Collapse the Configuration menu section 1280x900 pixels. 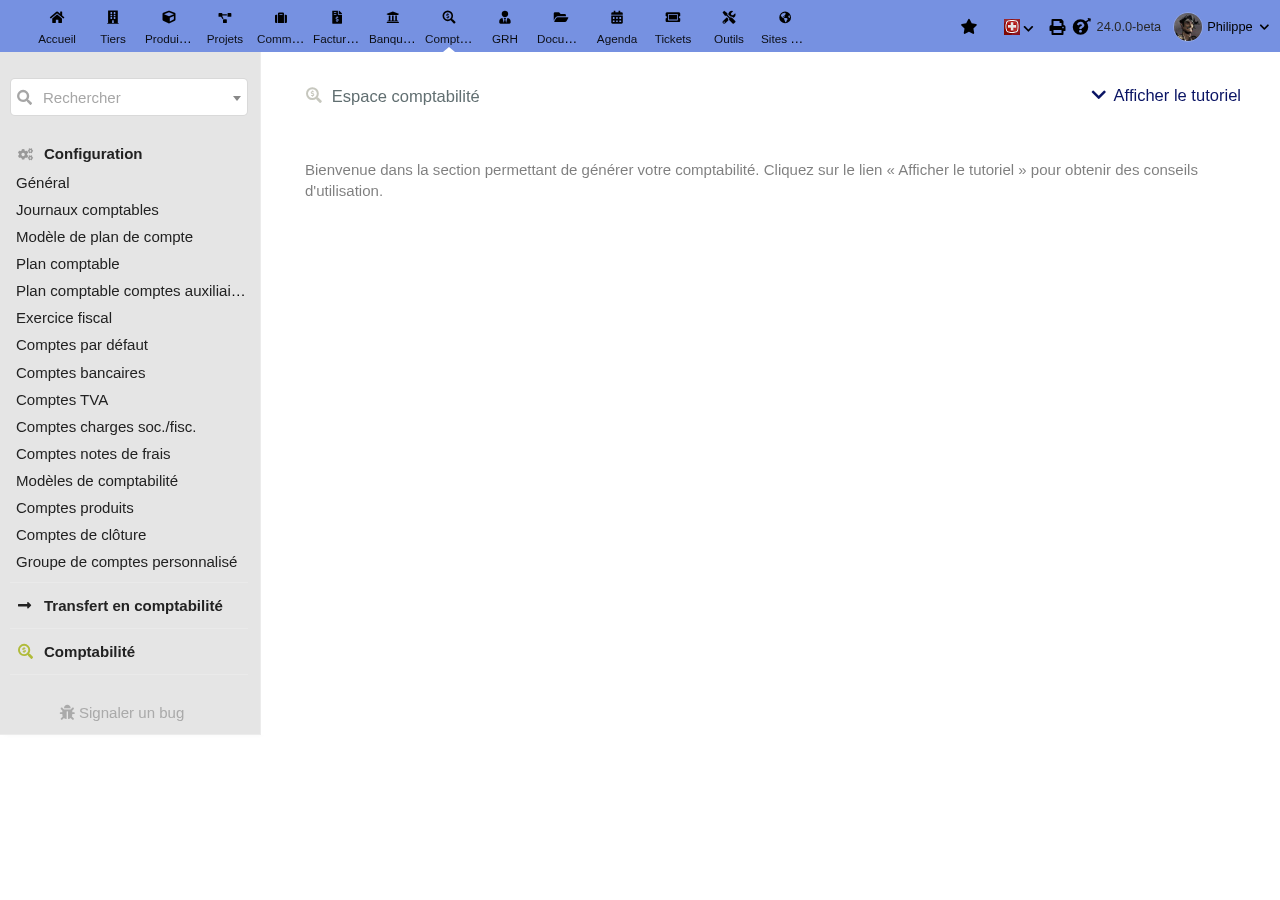coord(93,154)
